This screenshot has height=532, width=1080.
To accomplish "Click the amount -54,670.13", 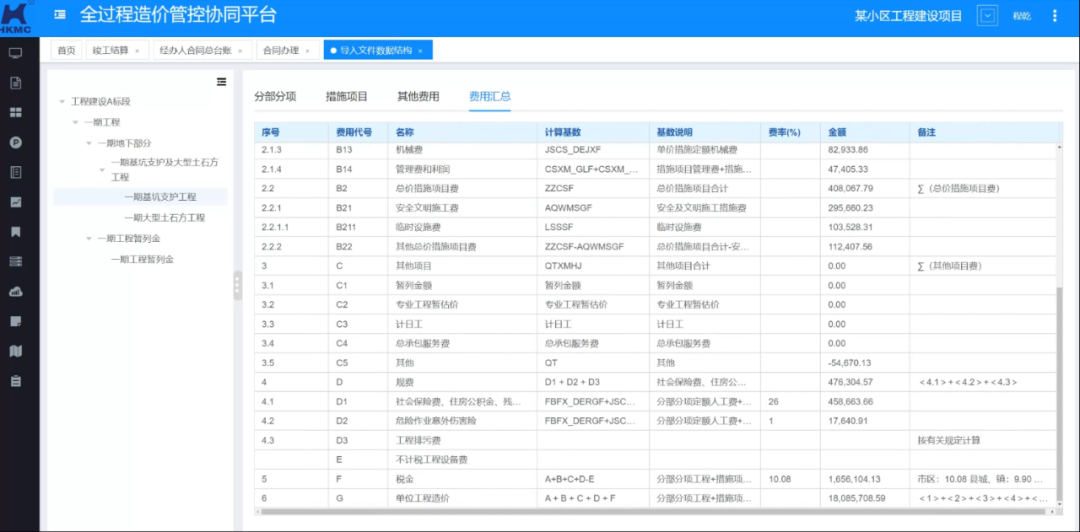I will tap(850, 362).
